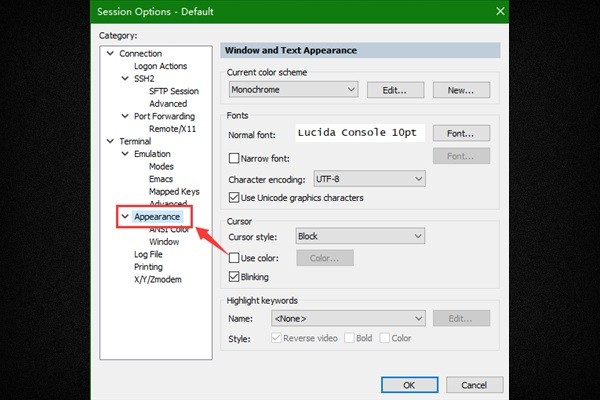Go to the Log File category
The height and width of the screenshot is (400, 600).
tap(148, 254)
